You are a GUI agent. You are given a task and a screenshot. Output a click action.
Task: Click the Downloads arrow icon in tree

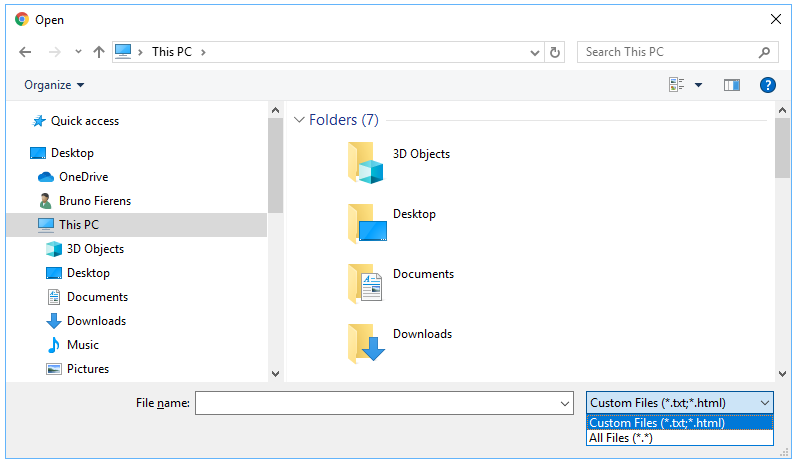pyautogui.click(x=54, y=321)
